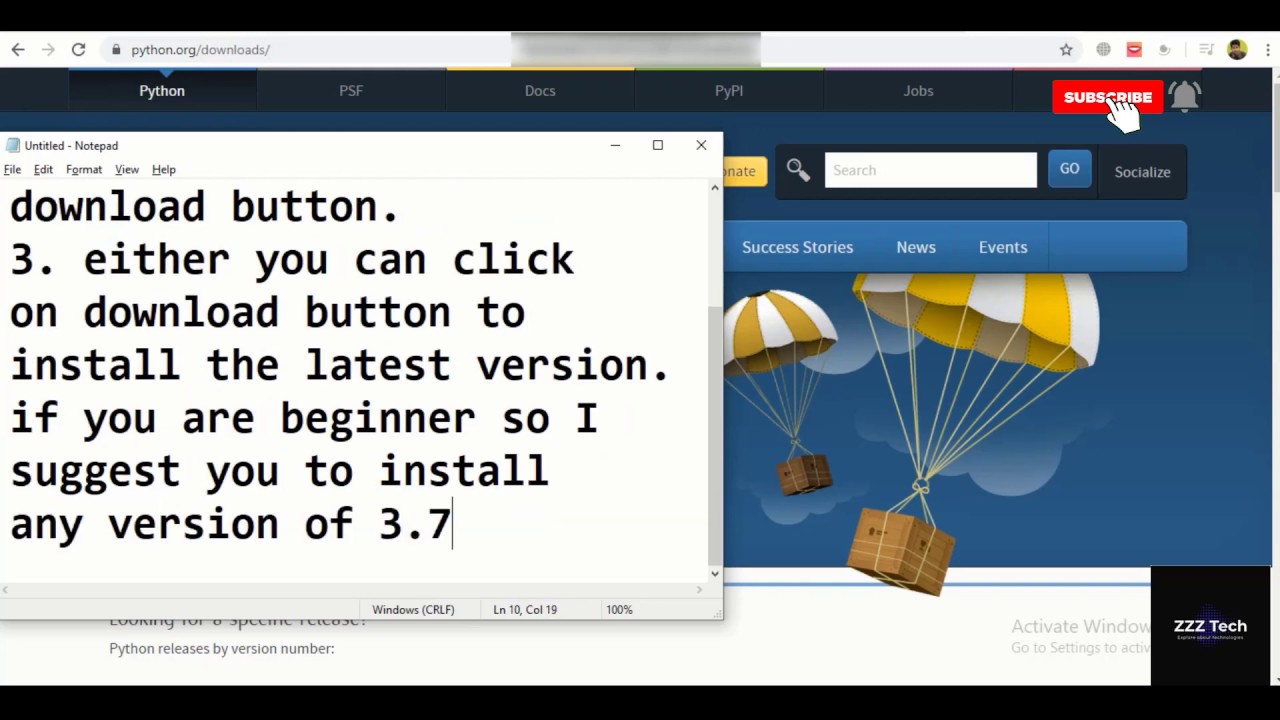Screen dimensions: 1280x720
Task: Select the Python tab on the site header
Action: pos(162,91)
